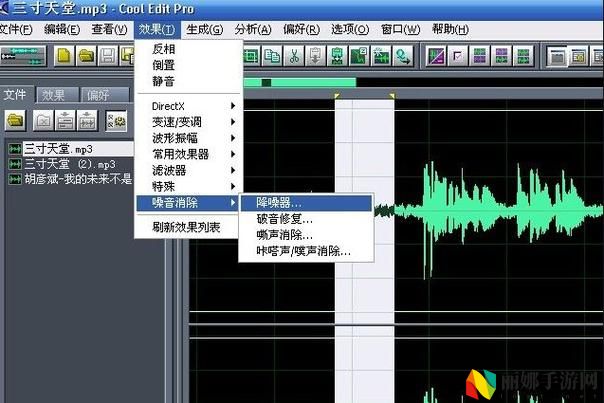604x403 pixels.
Task: Open file from organizer panel folder icon
Action: tap(15, 121)
